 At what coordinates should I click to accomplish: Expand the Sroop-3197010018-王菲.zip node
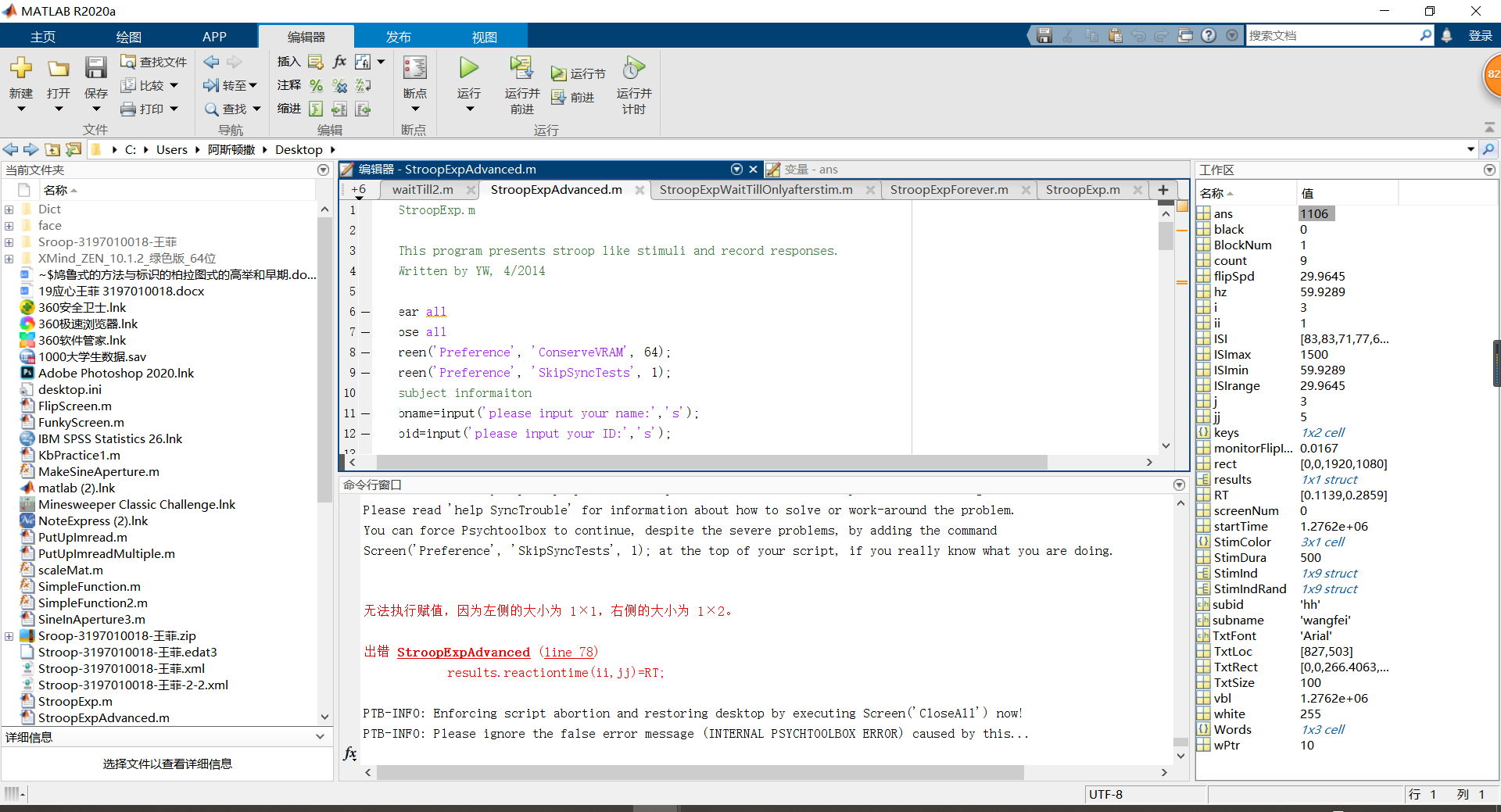tap(9, 635)
